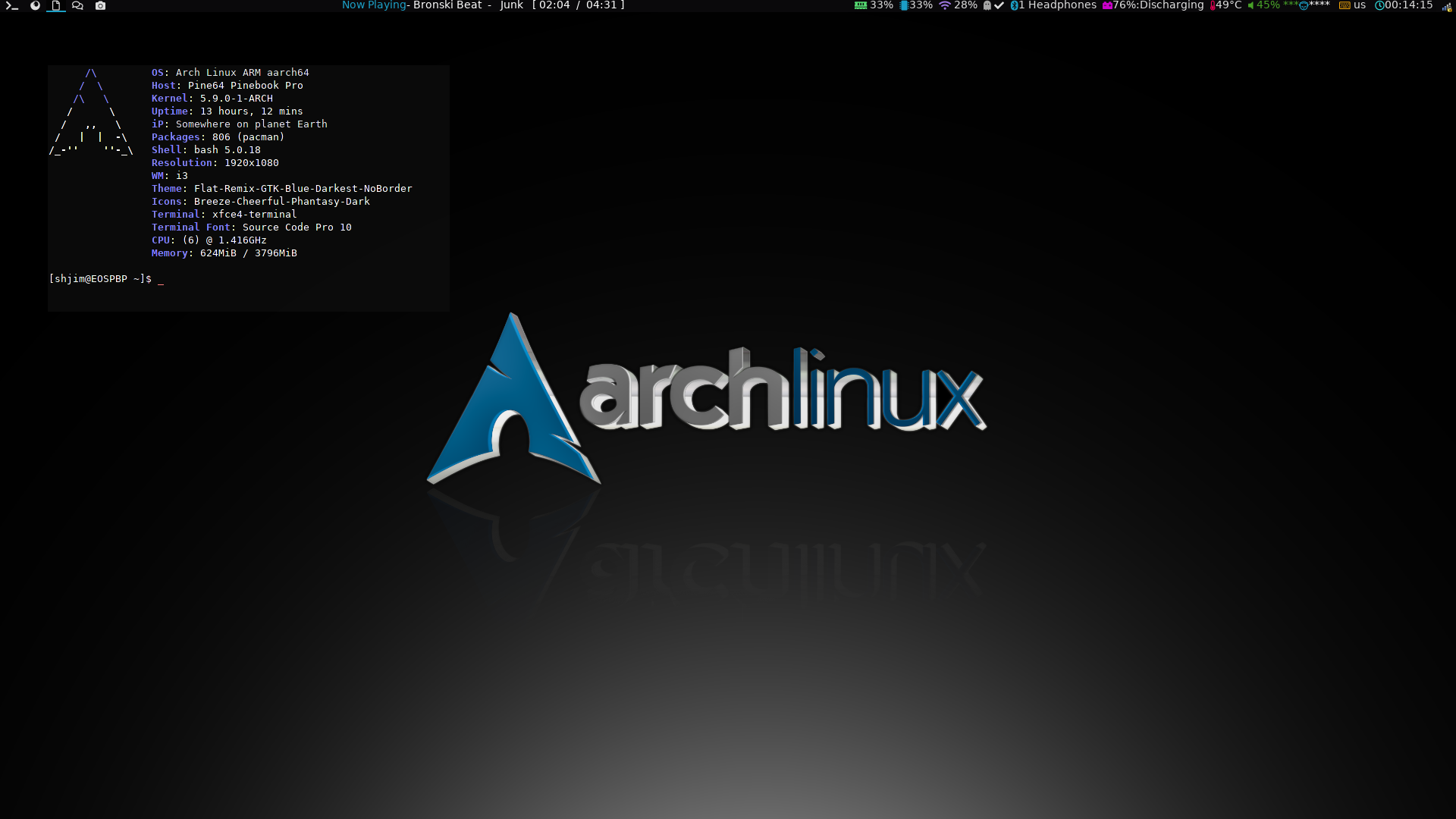The width and height of the screenshot is (1456, 819).
Task: Click the 'iP: Somewhere on planet Earth' line
Action: click(240, 124)
